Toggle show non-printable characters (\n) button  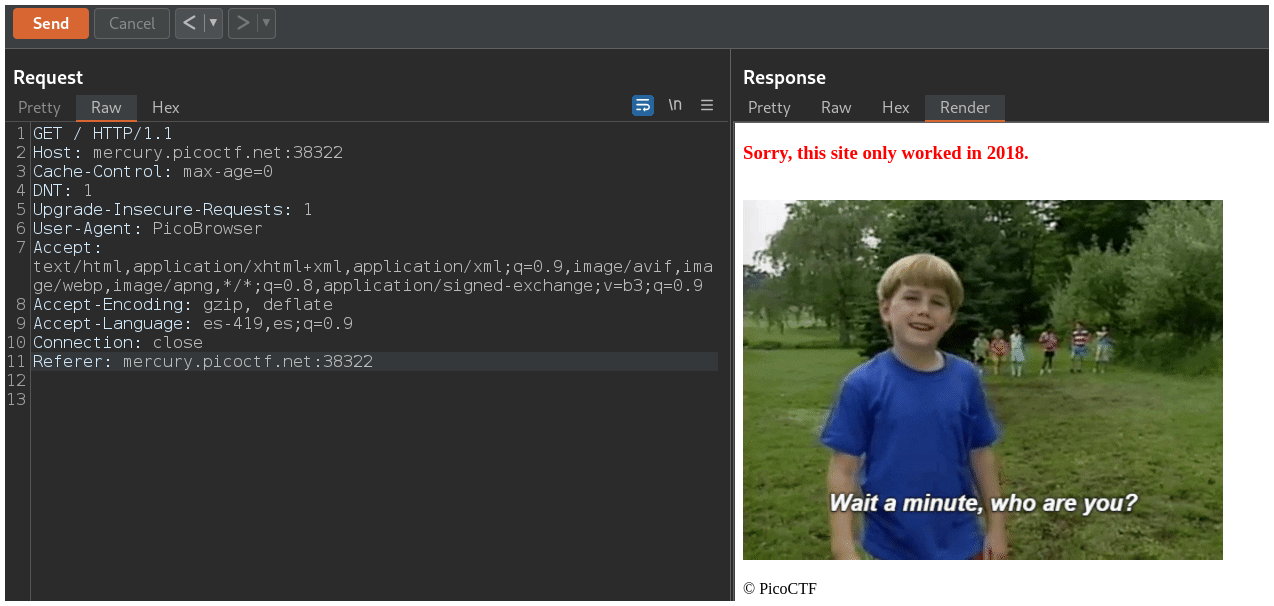[675, 105]
